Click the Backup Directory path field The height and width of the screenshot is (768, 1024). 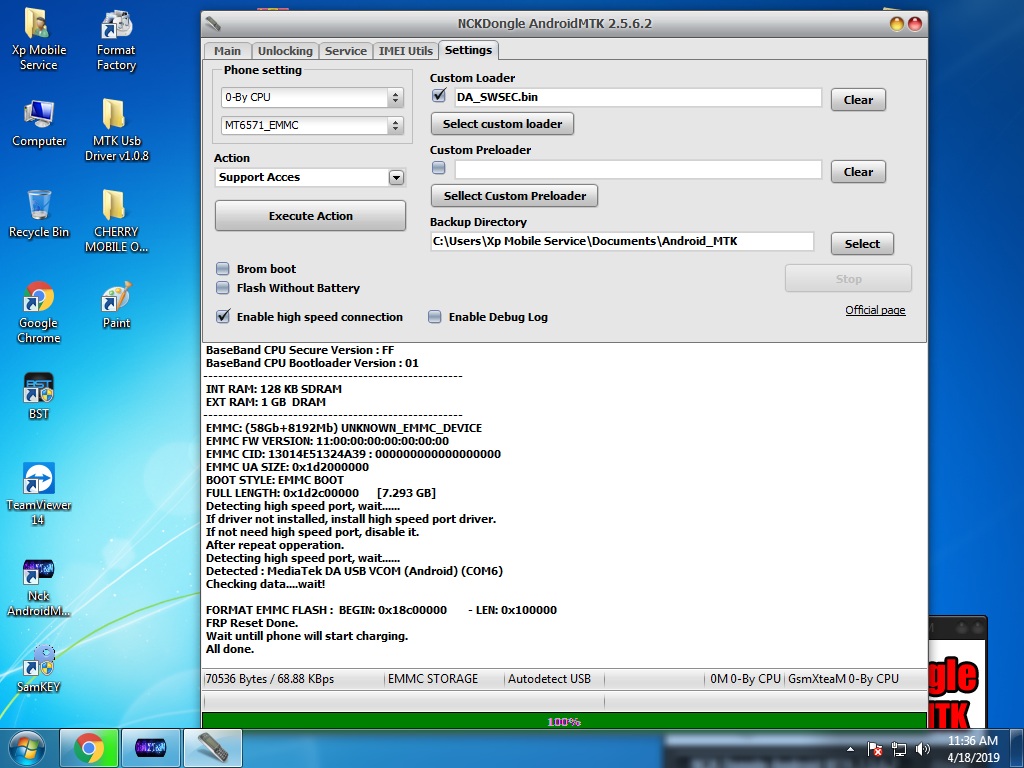pyautogui.click(x=622, y=241)
